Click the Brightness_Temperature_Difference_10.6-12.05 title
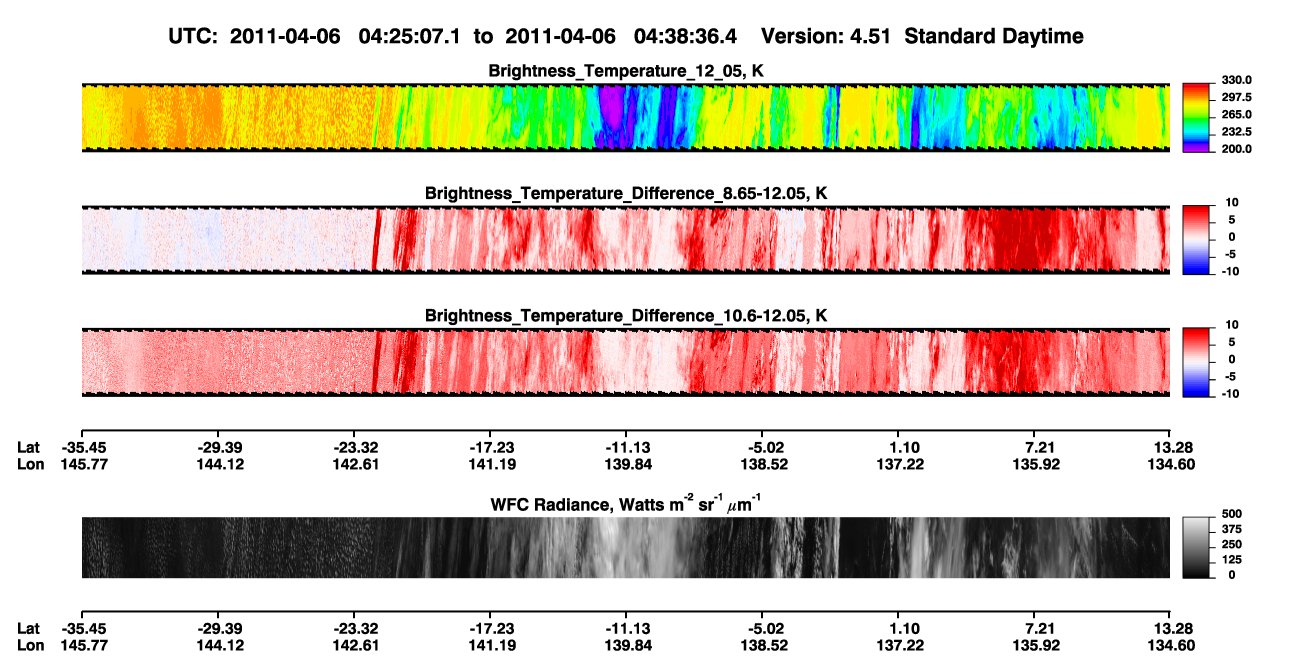This screenshot has width=1300, height=667. click(626, 316)
